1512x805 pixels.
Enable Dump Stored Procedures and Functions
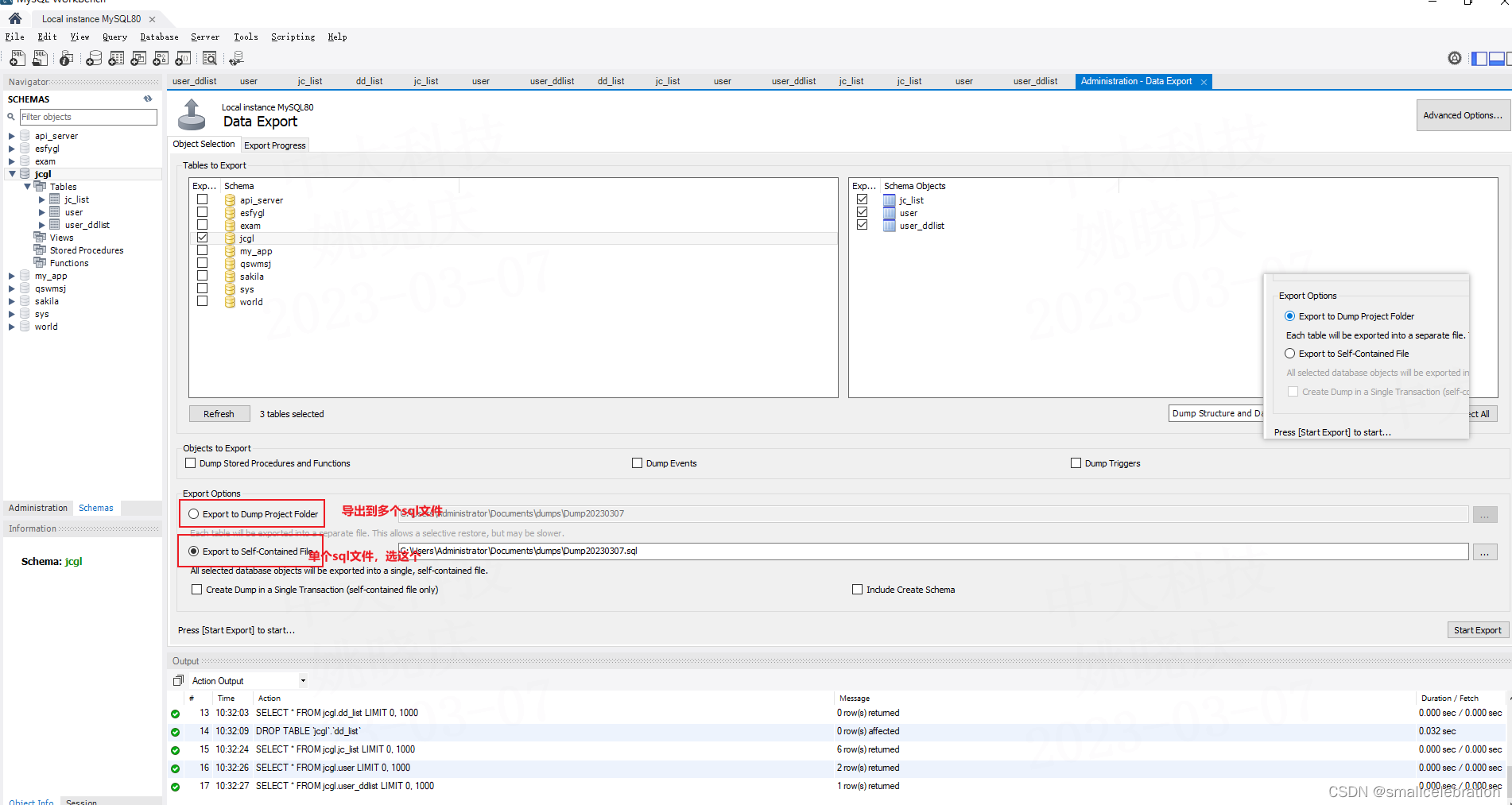pyautogui.click(x=190, y=462)
